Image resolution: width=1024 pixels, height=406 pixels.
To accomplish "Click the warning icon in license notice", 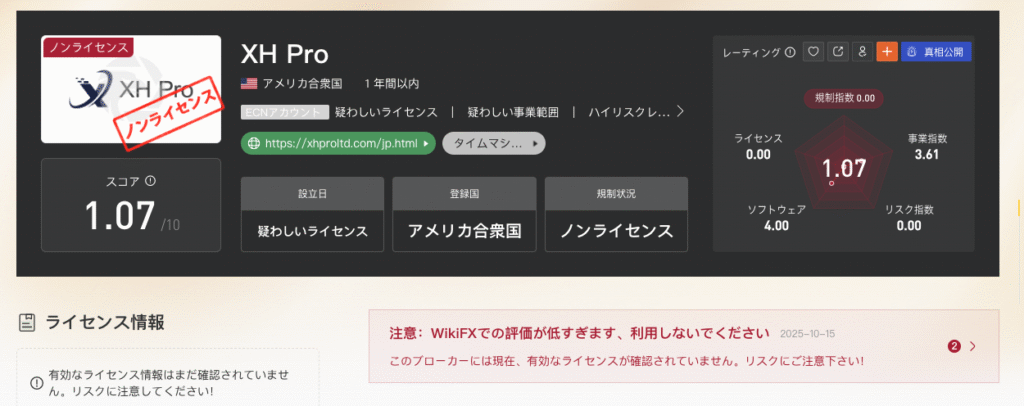I will click(37, 382).
